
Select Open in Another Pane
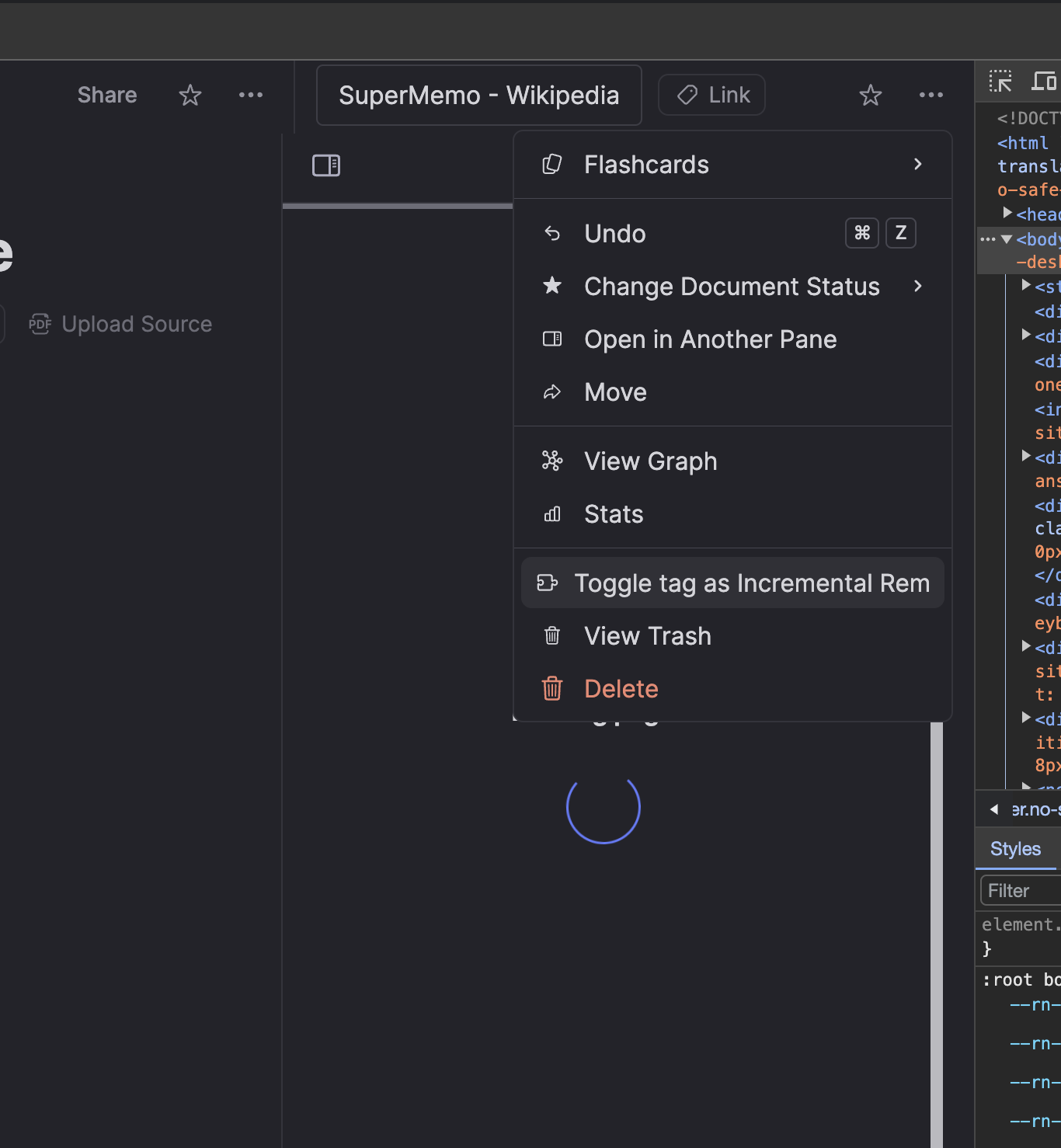pos(710,339)
